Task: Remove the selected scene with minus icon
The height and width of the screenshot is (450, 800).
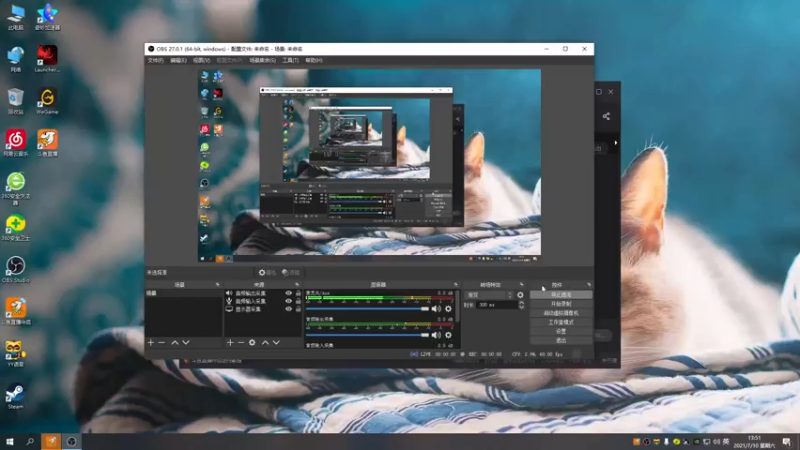Action: coord(162,342)
